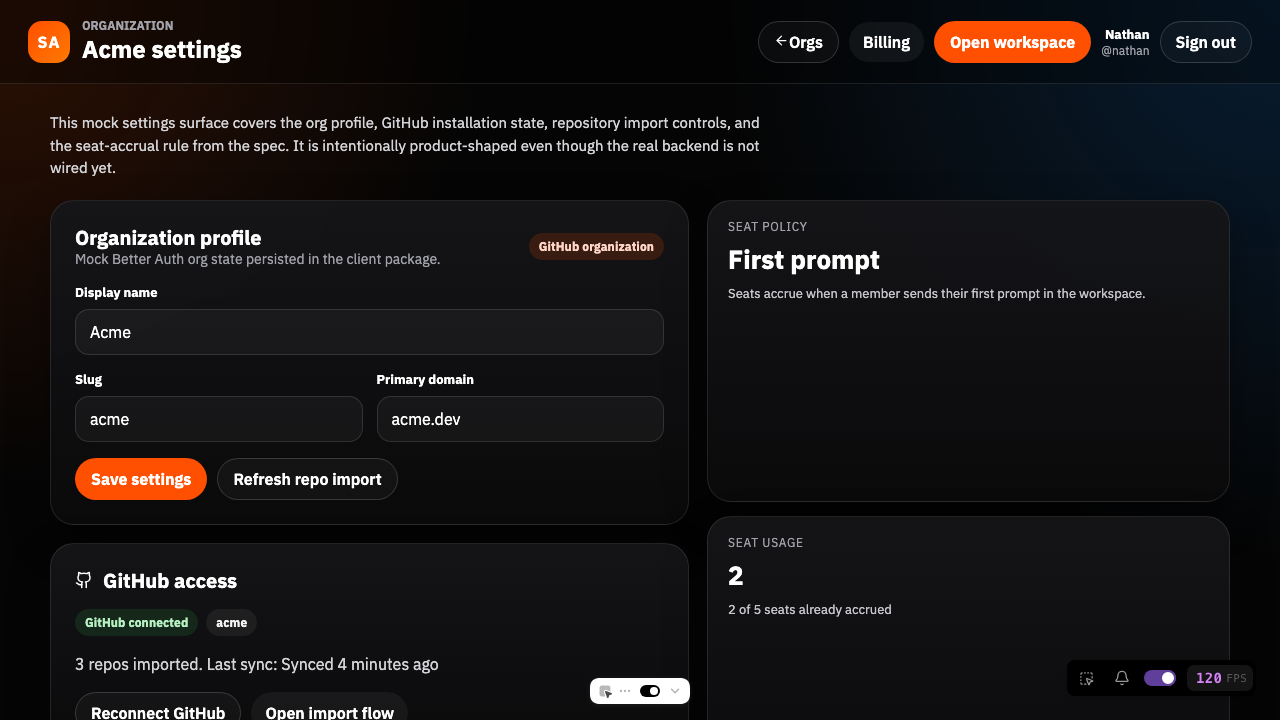Expand the chevron in the white widget
Image resolution: width=1280 pixels, height=720 pixels.
675,691
